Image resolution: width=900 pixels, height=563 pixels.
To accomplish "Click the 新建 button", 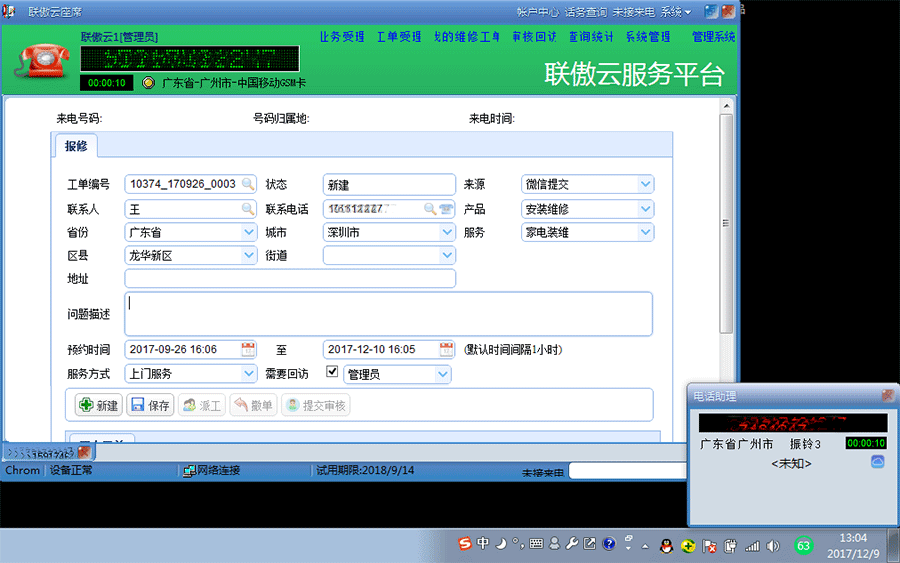I will 98,405.
